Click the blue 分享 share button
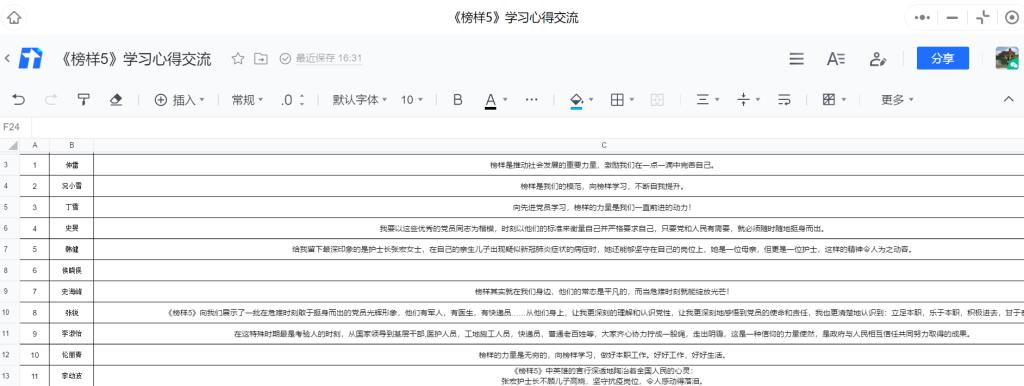Image resolution: width=1024 pixels, height=386 pixels. point(942,58)
